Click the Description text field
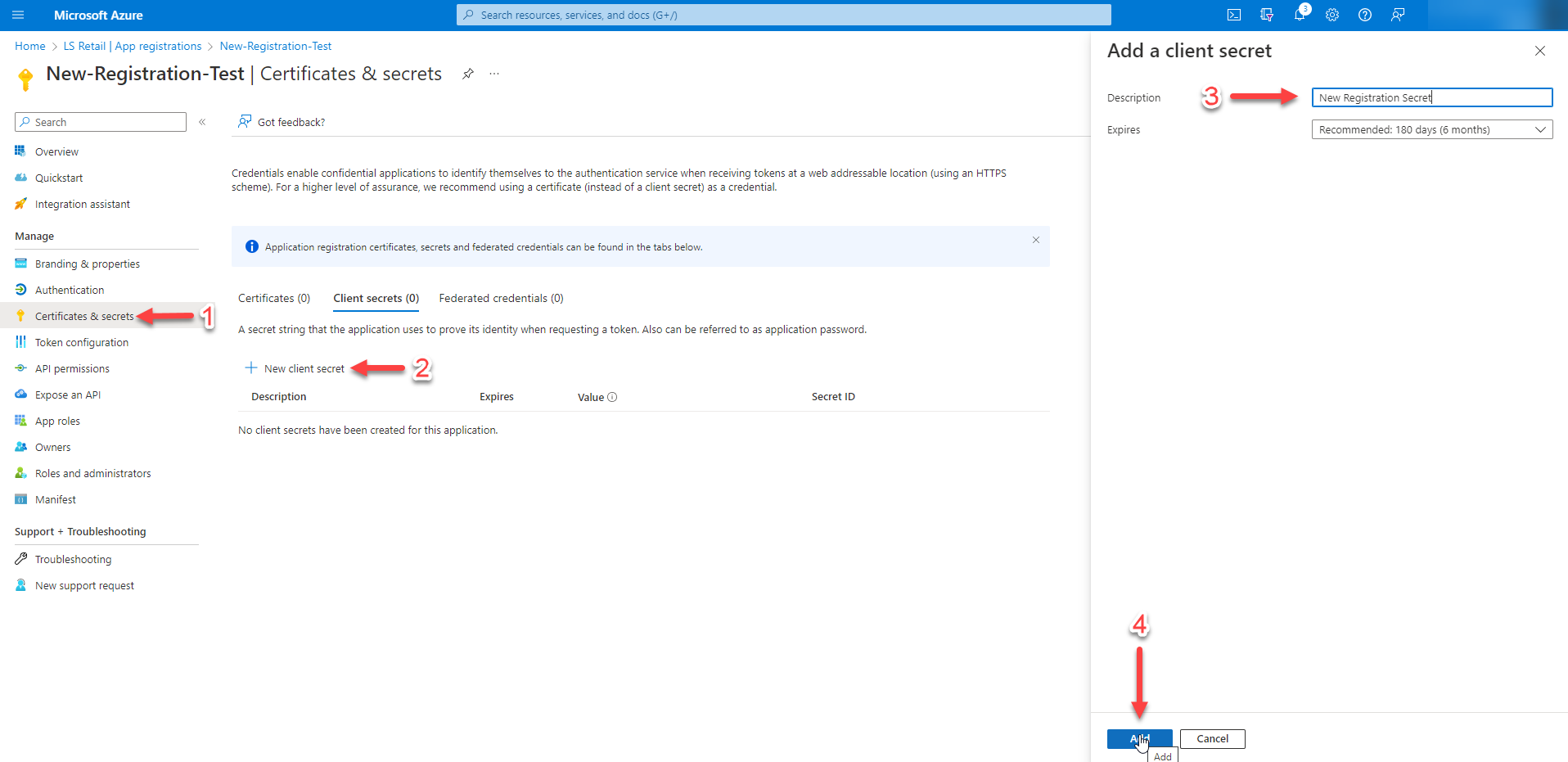1568x762 pixels. coord(1431,97)
